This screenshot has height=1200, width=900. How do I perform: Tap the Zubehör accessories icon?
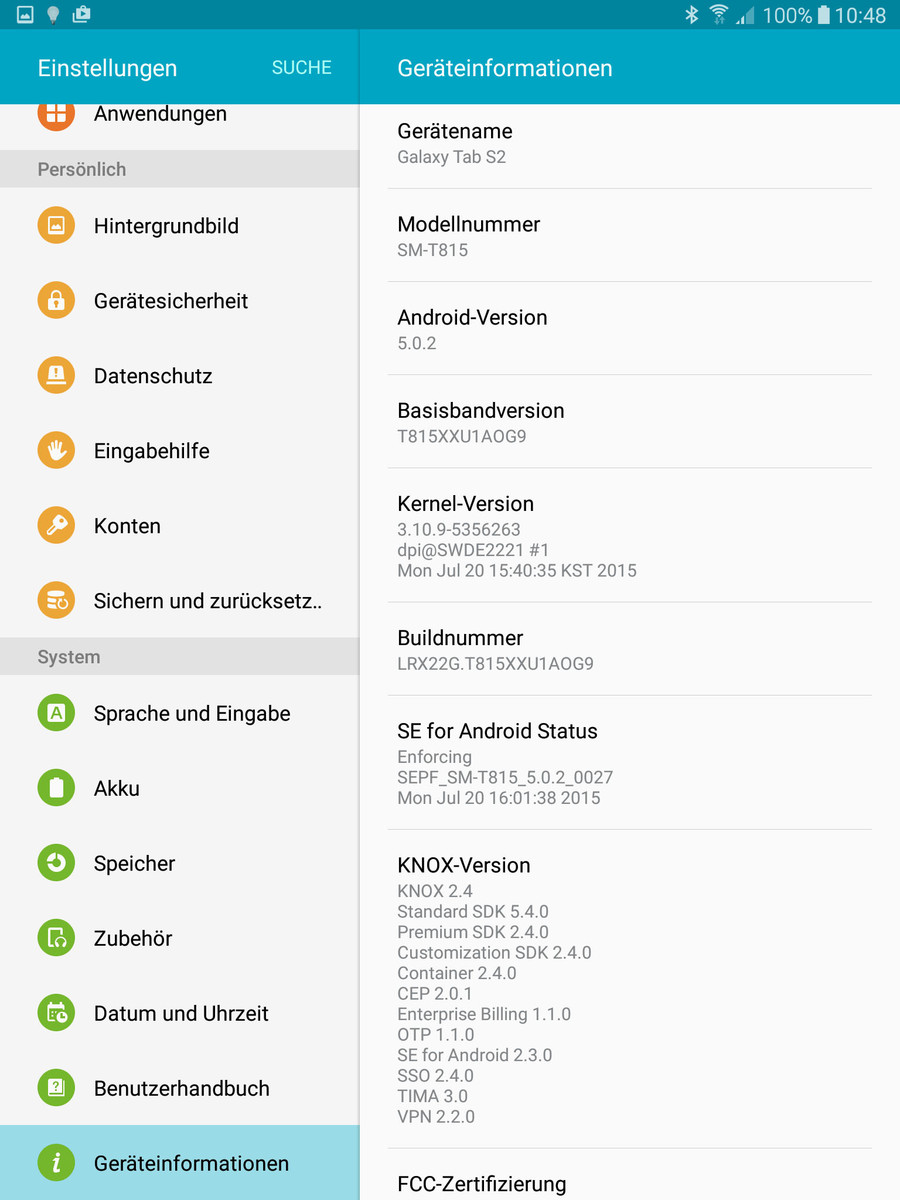pos(56,938)
